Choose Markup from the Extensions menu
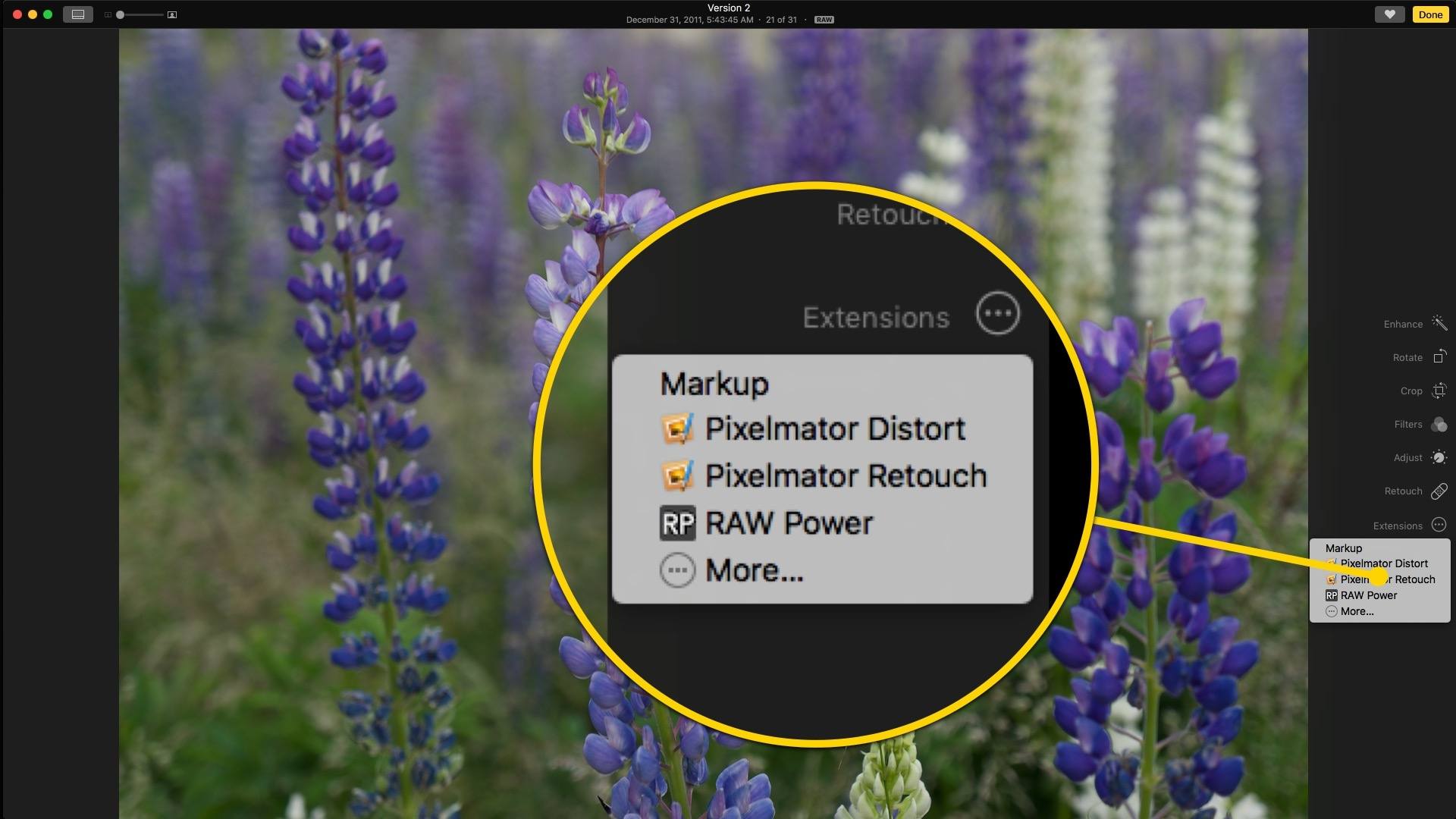The width and height of the screenshot is (1456, 819). (1379, 548)
